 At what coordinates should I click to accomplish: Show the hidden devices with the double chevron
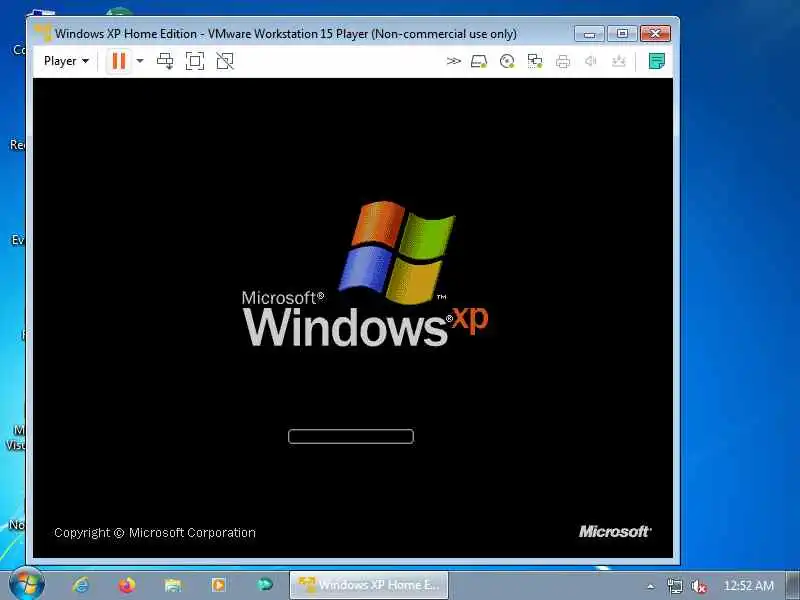click(454, 61)
